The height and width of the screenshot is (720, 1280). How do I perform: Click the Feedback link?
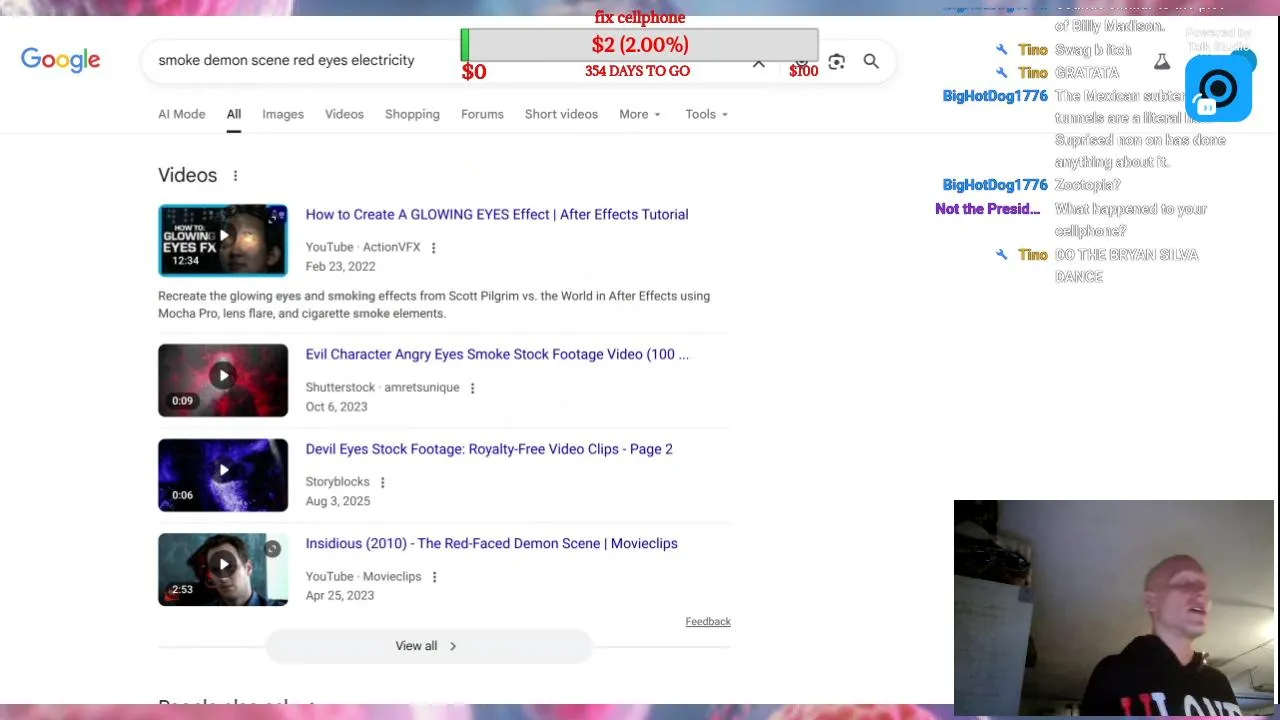708,622
